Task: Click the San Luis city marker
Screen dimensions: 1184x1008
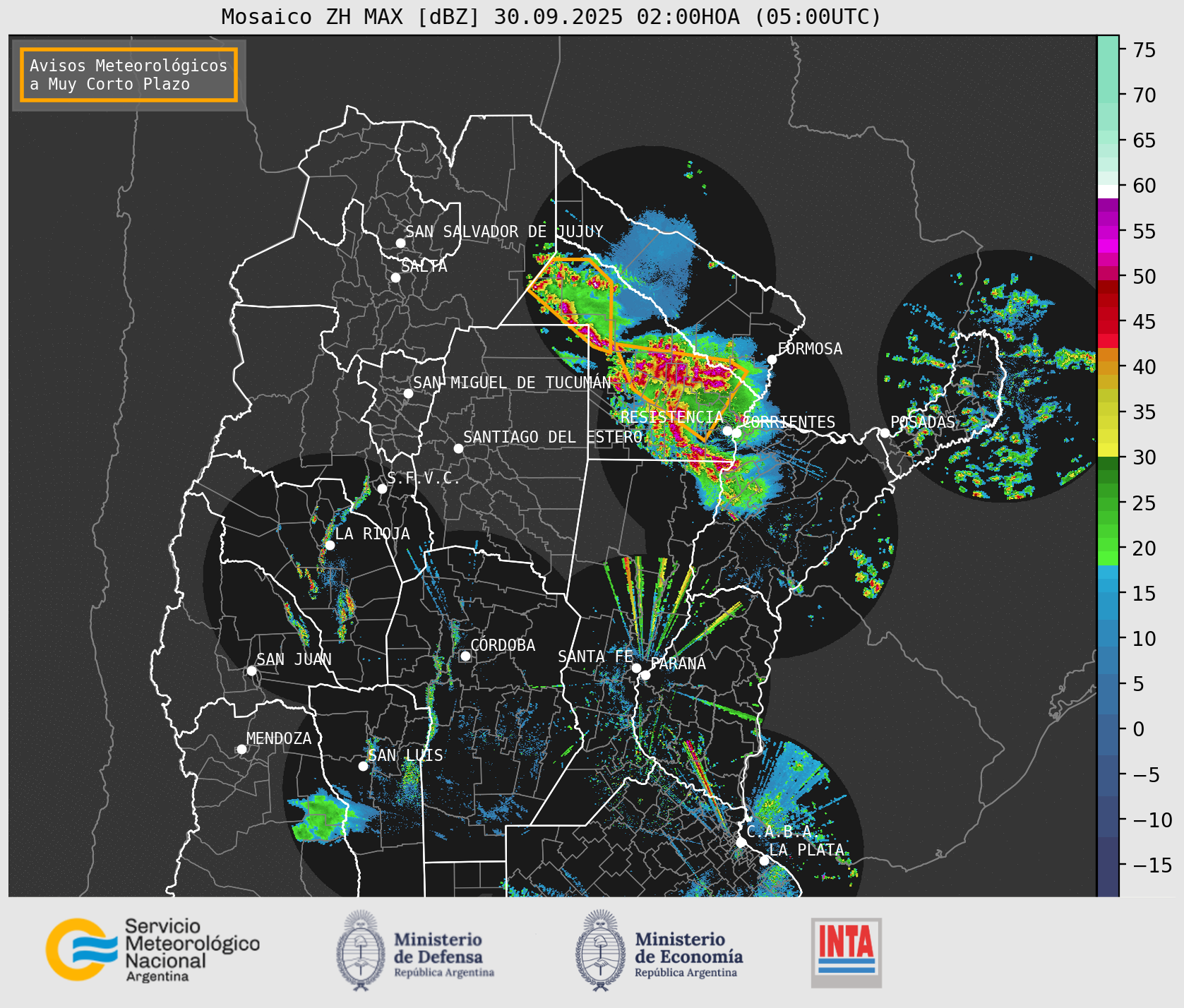Action: tap(363, 766)
